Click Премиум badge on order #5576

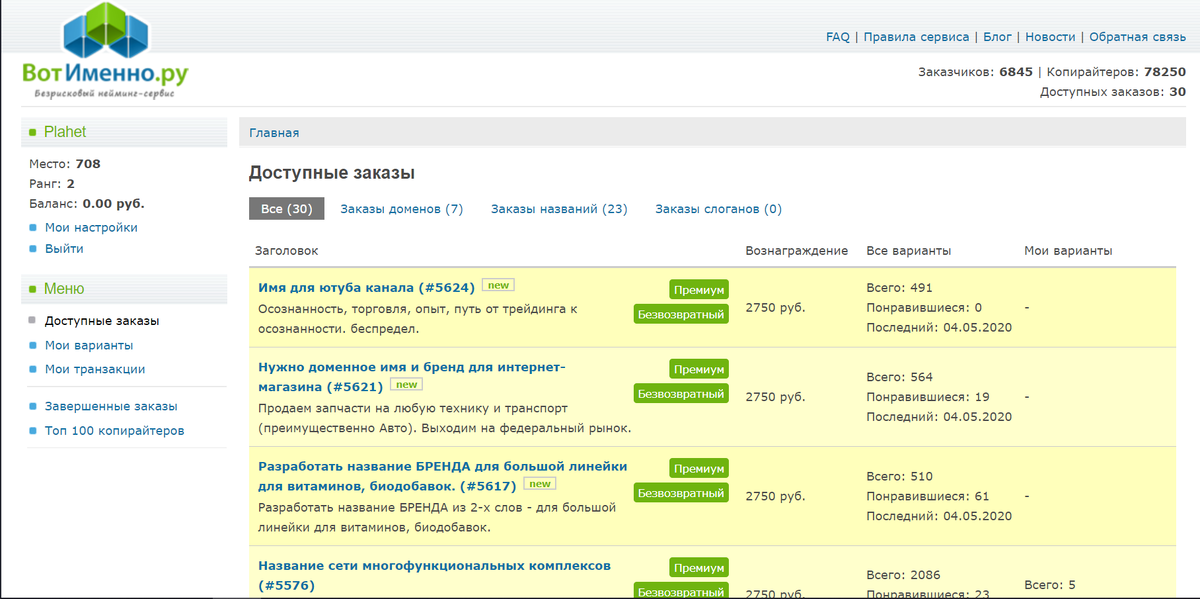[x=699, y=568]
